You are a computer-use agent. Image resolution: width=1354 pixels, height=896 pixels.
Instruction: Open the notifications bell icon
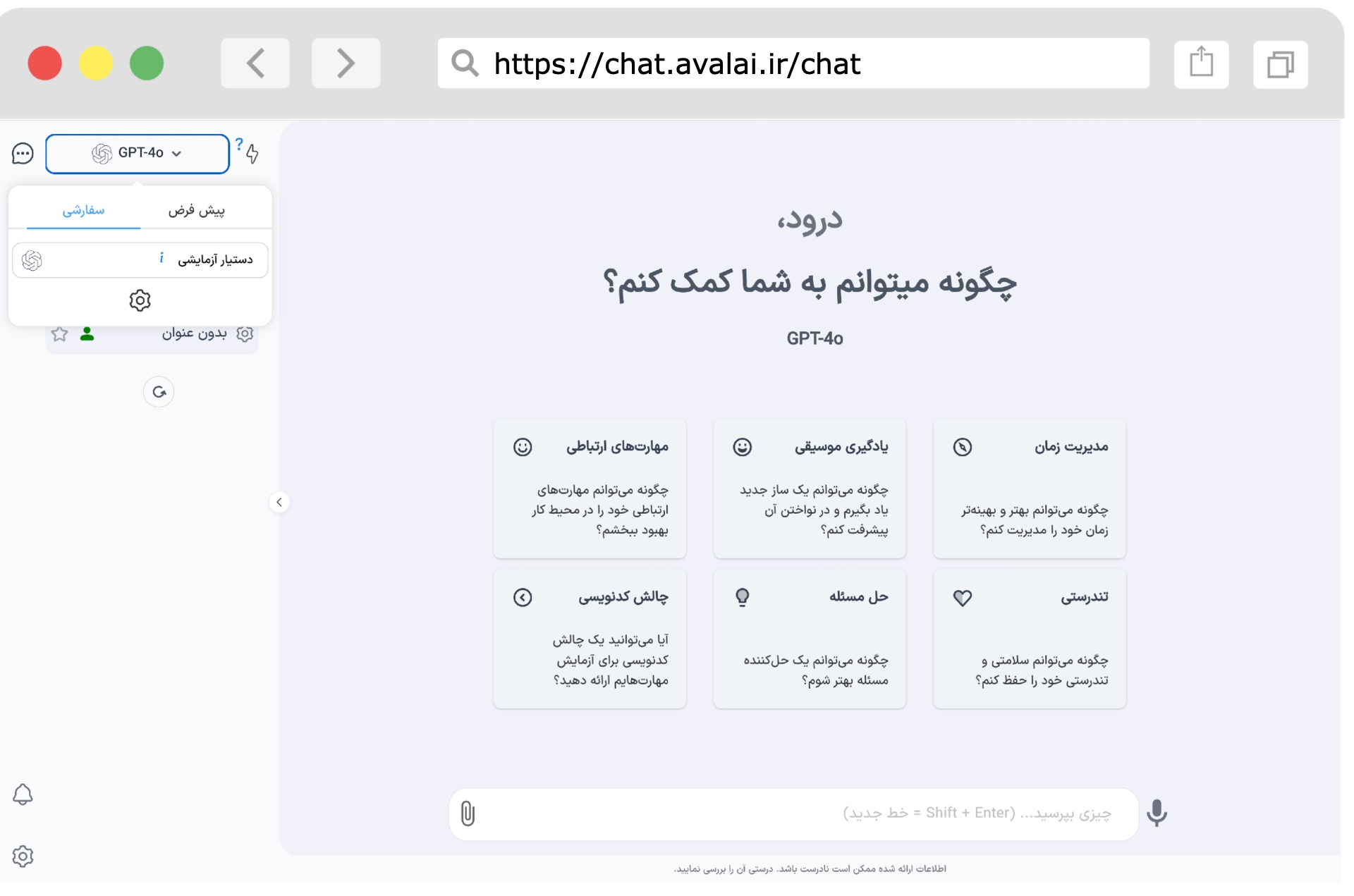(23, 794)
